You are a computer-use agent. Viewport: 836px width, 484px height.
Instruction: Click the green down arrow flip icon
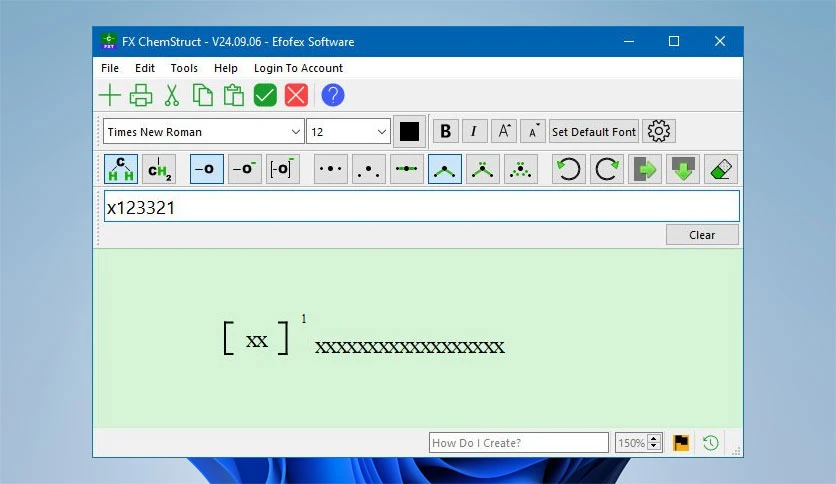pos(682,169)
